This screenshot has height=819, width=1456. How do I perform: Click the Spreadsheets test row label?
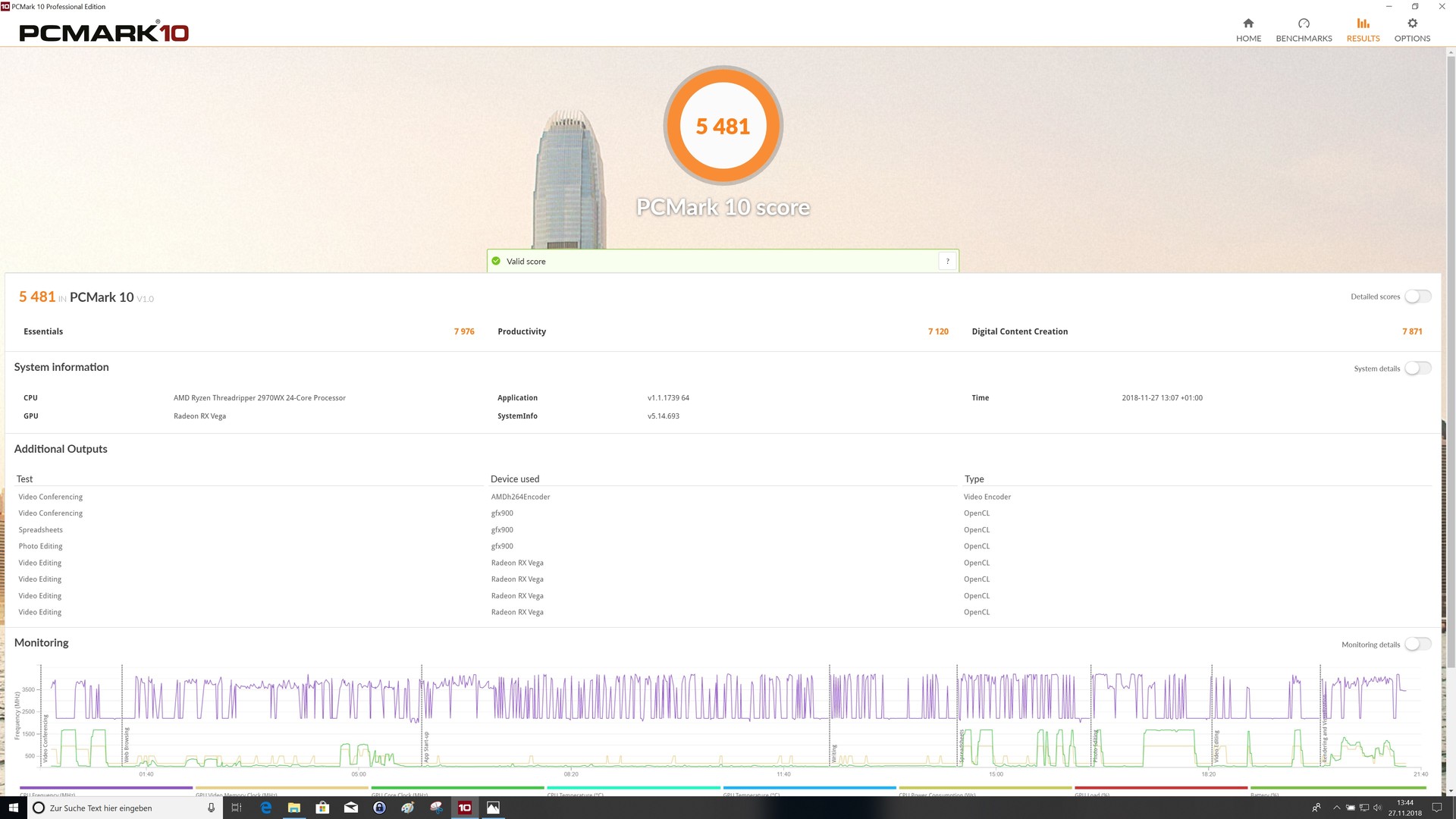(x=41, y=530)
